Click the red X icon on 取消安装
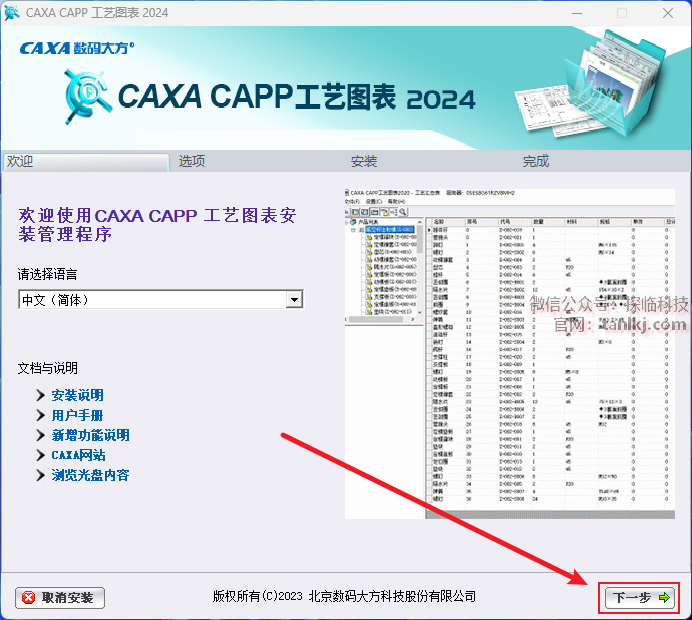This screenshot has width=692, height=620. coord(28,597)
